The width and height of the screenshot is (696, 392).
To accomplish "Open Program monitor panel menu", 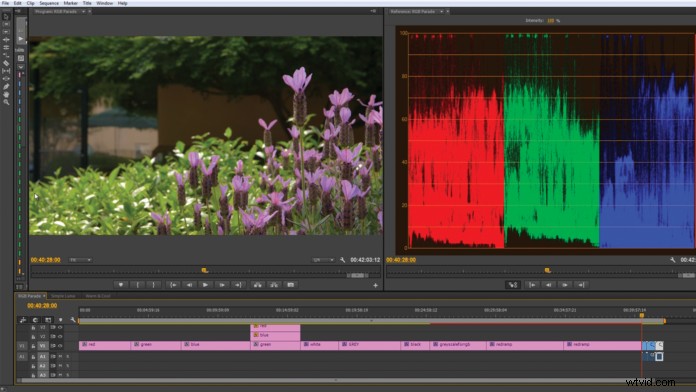I will pos(373,11).
